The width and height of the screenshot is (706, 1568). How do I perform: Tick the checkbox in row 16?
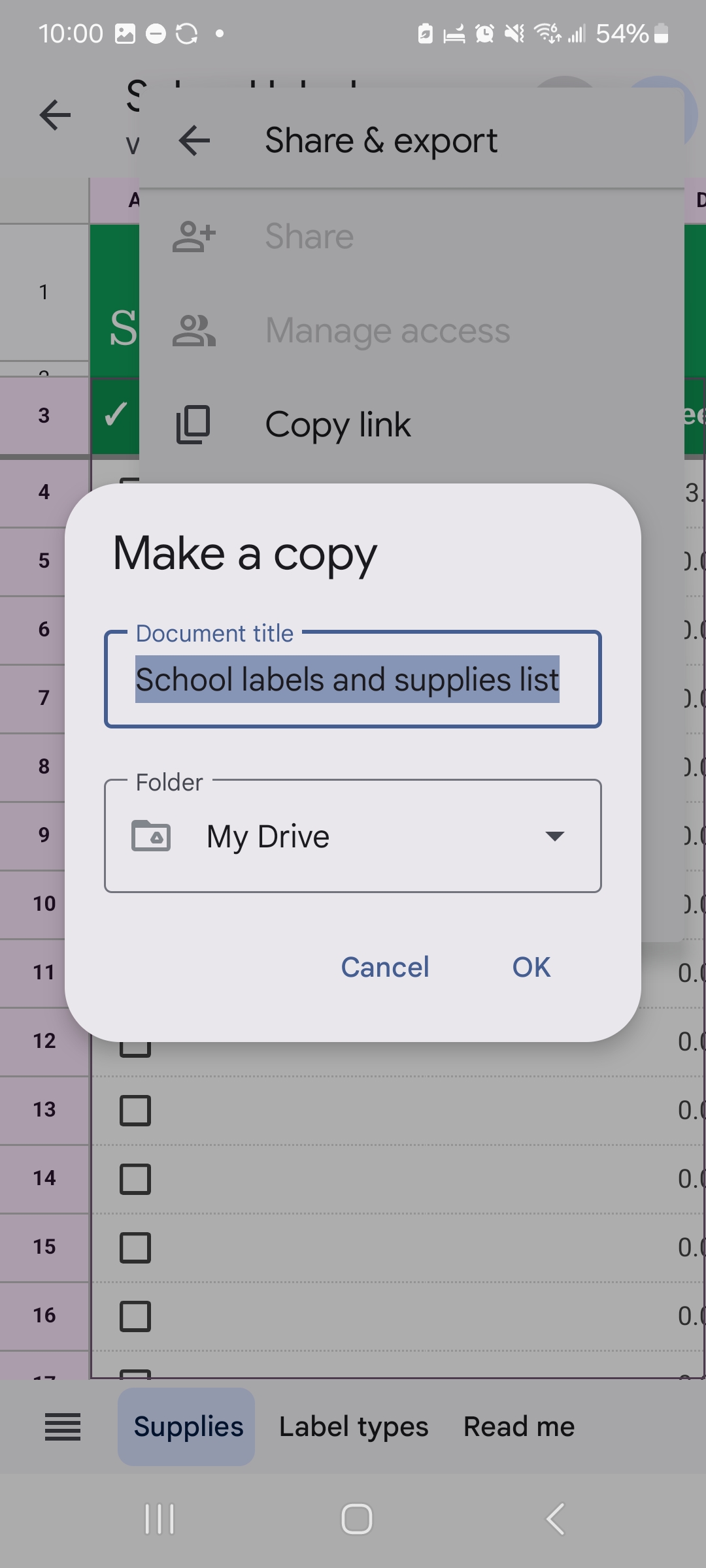[x=135, y=1316]
